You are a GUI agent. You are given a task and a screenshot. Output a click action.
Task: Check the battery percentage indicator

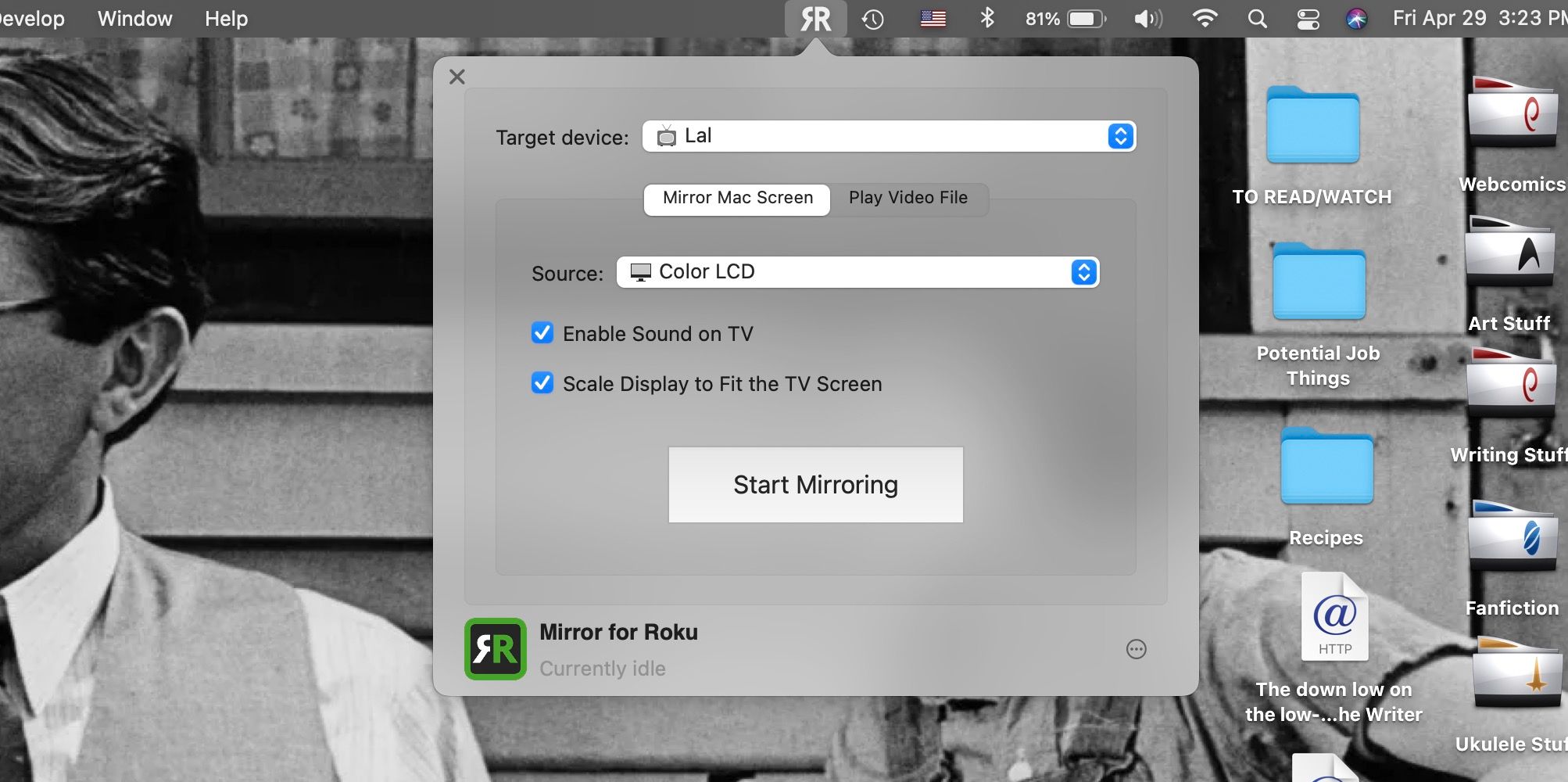tap(1063, 18)
